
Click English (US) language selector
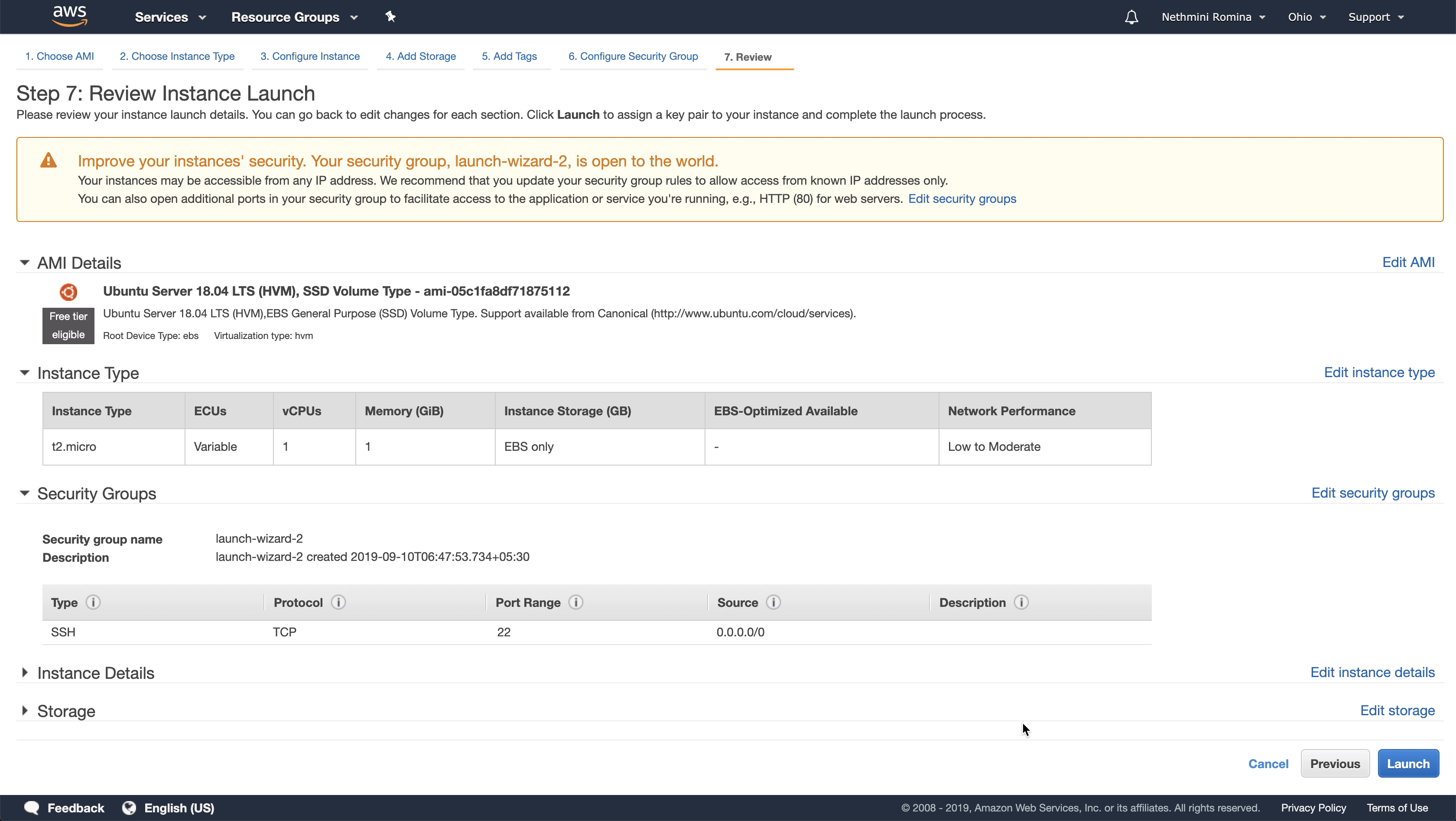coord(179,808)
